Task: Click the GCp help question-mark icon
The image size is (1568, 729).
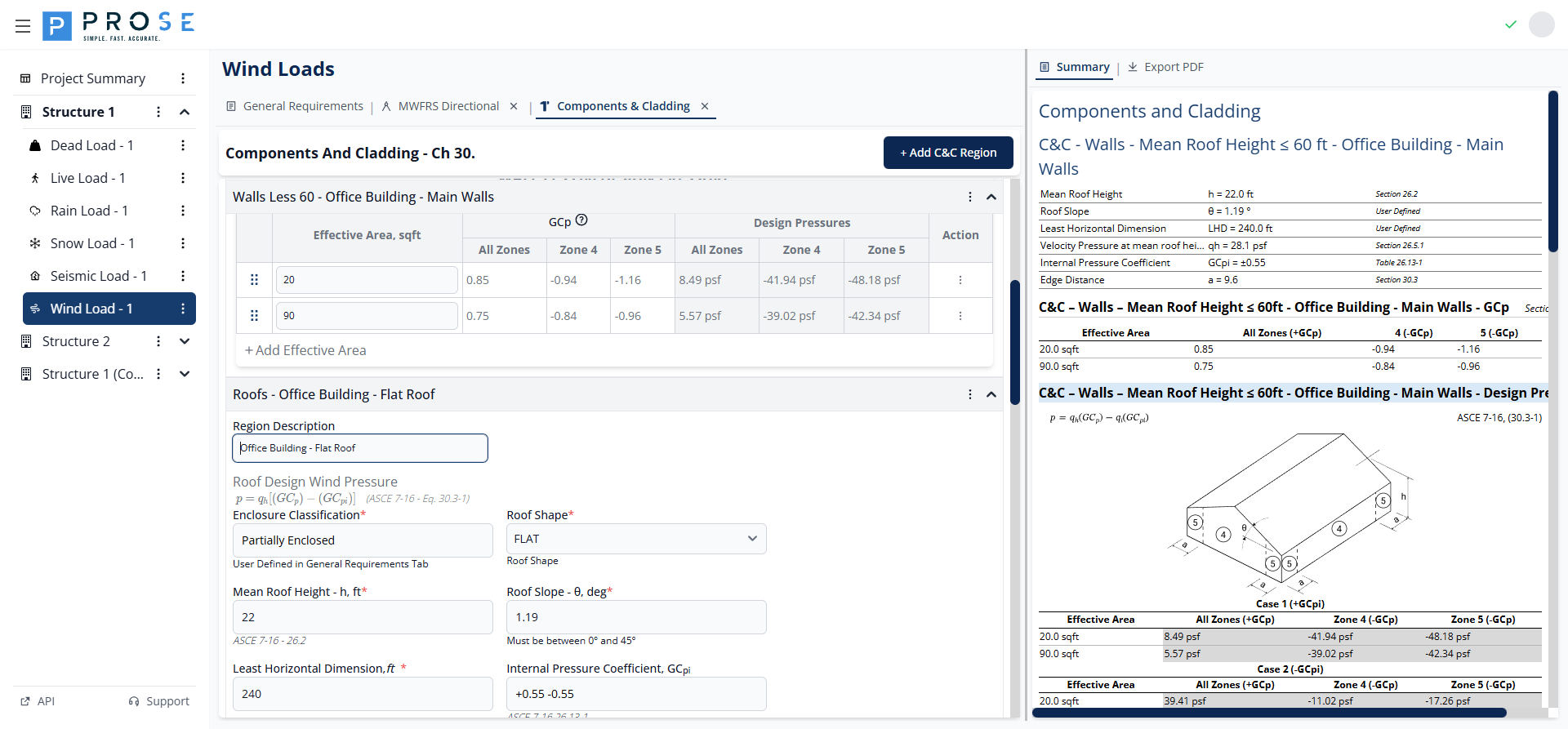Action: tap(581, 220)
